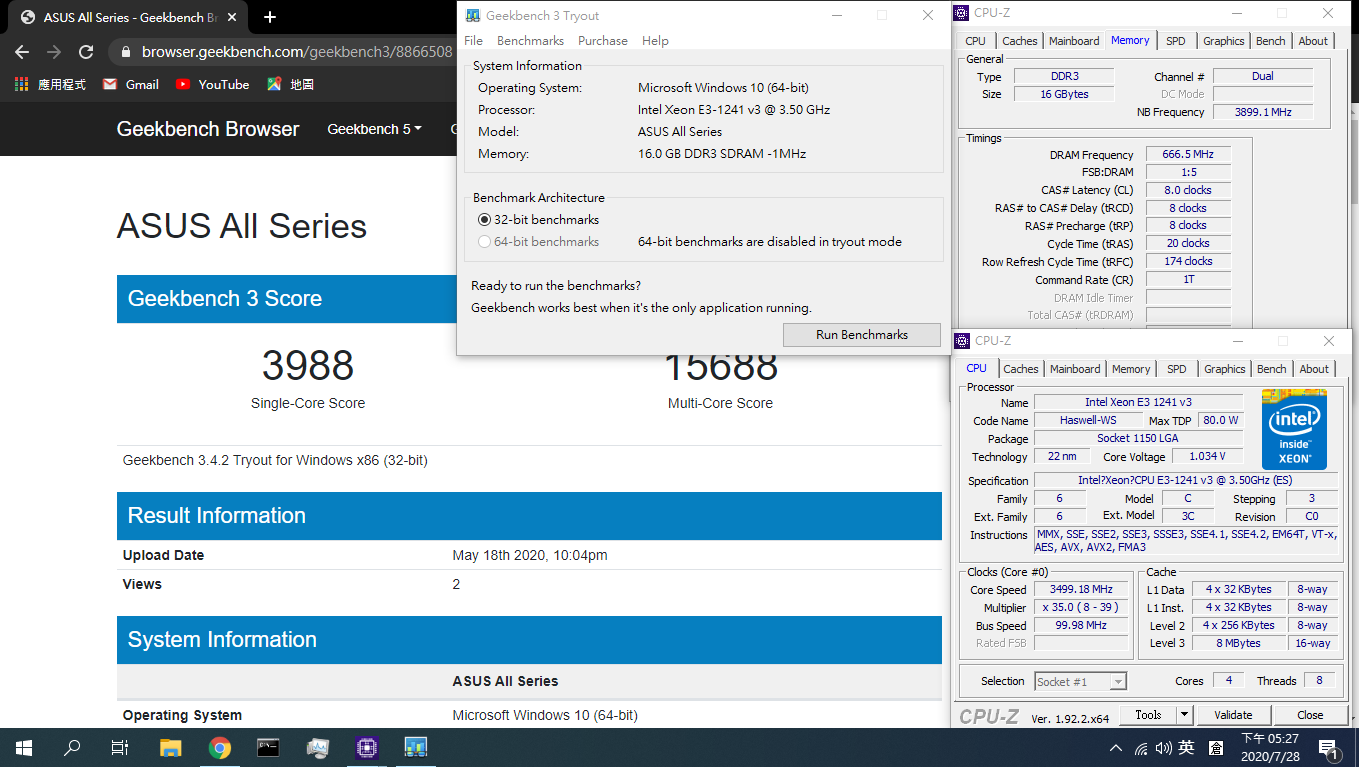The height and width of the screenshot is (767, 1359).
Task: Click upload date May 18th 2020, 10:04pm
Action: 530,555
